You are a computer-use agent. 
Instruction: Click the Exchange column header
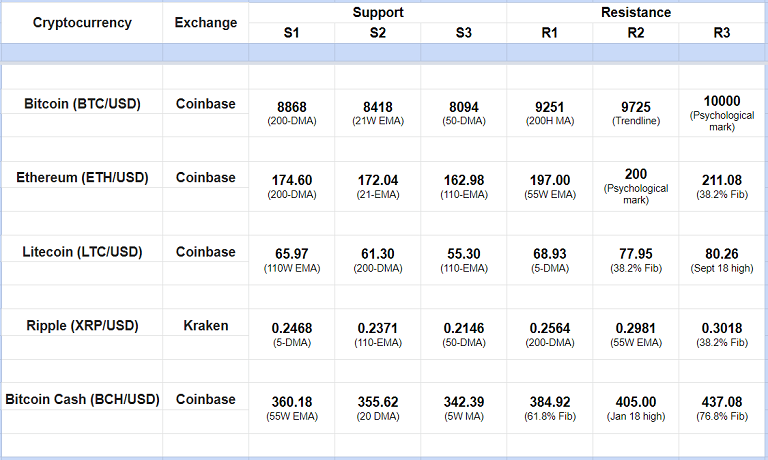tap(206, 23)
